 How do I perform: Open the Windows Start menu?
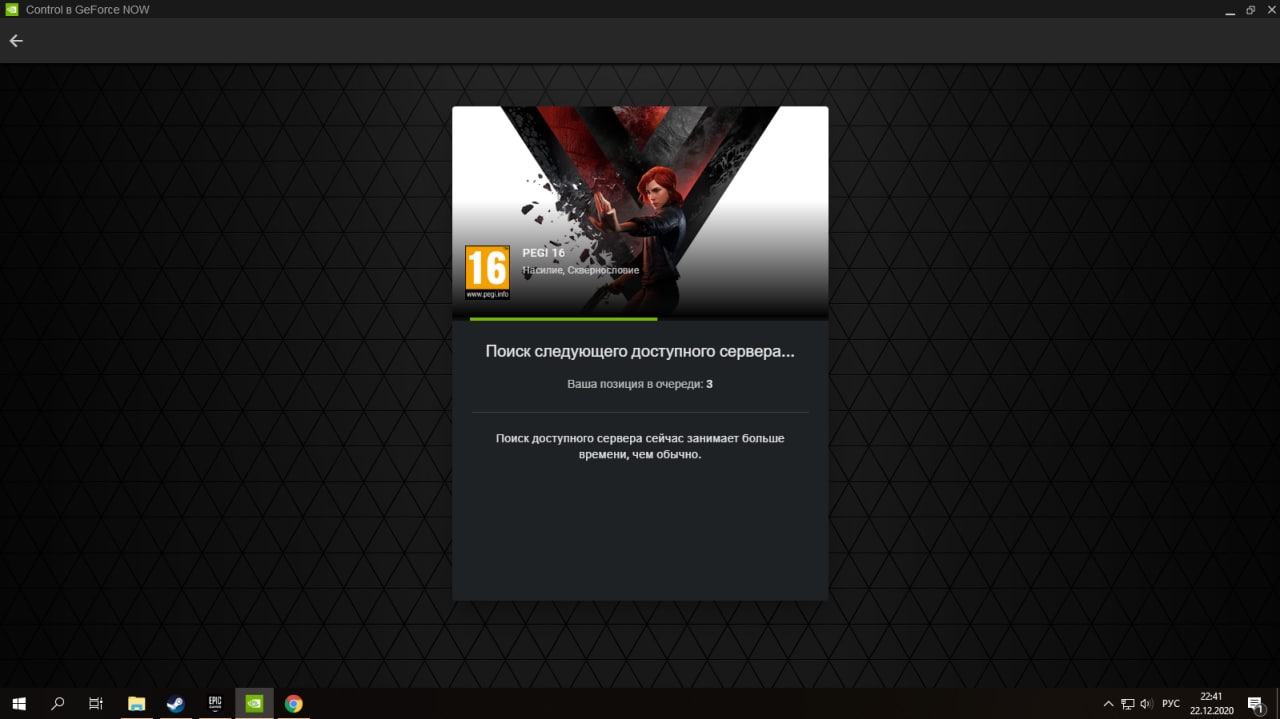tap(18, 703)
